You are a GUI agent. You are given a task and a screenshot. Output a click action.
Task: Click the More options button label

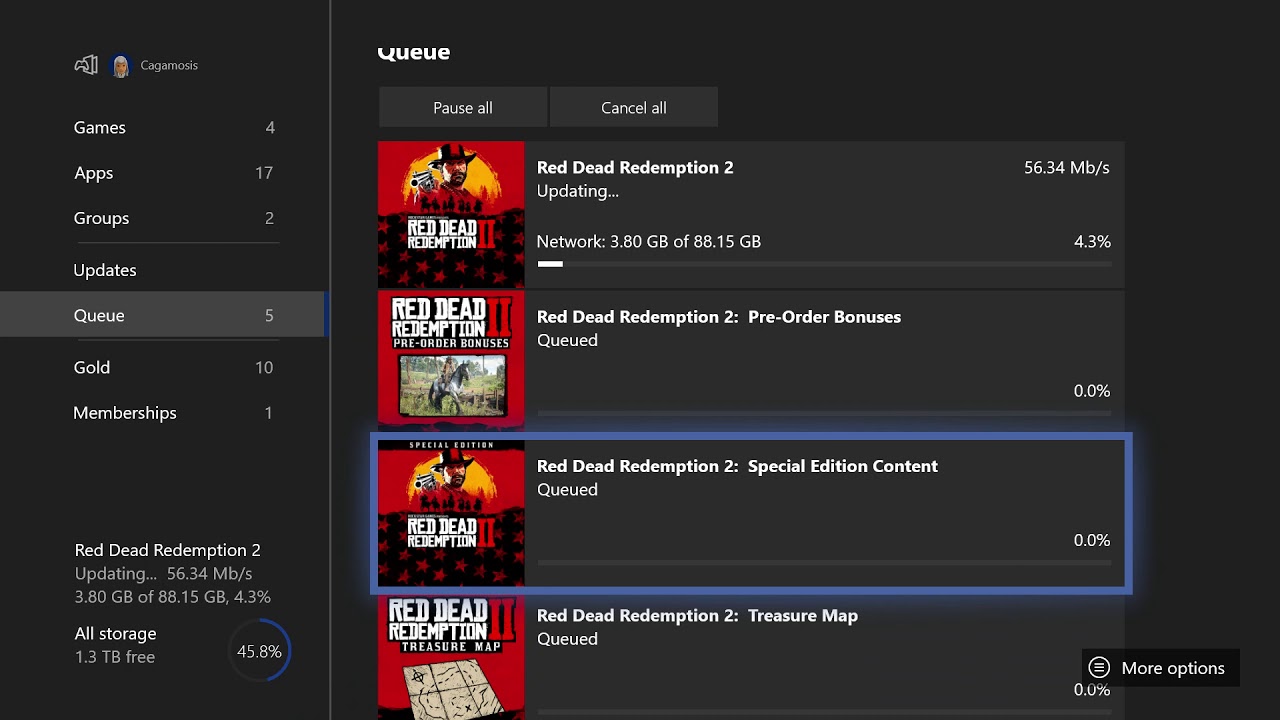point(1173,668)
